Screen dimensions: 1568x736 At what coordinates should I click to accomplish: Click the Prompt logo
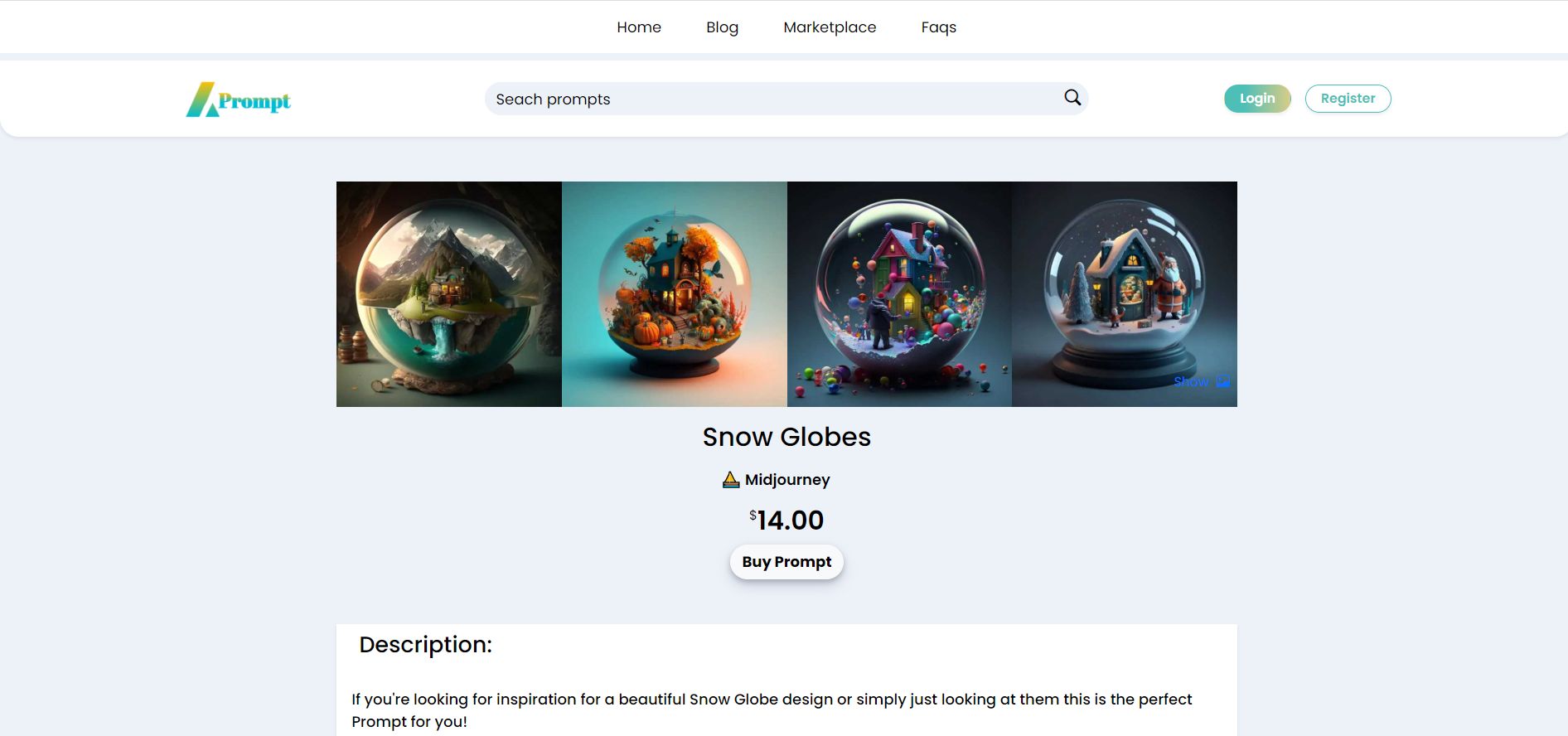(x=239, y=99)
